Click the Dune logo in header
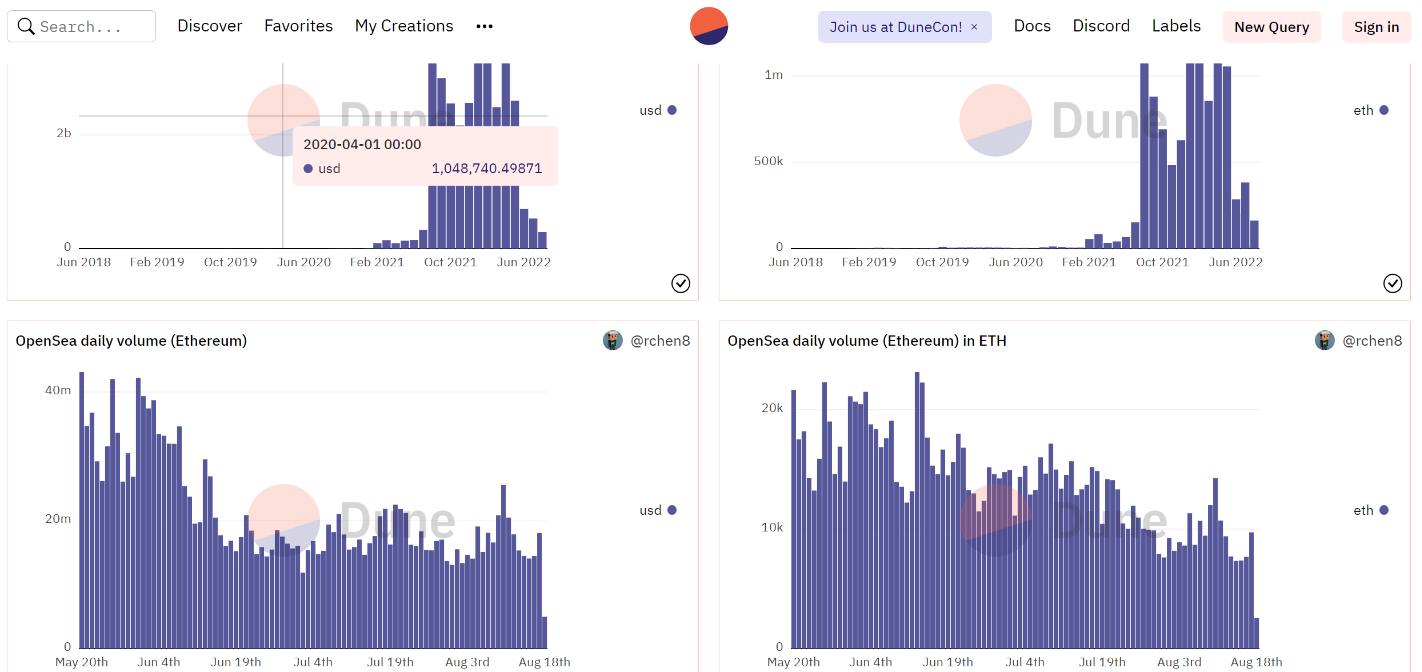 coord(709,26)
